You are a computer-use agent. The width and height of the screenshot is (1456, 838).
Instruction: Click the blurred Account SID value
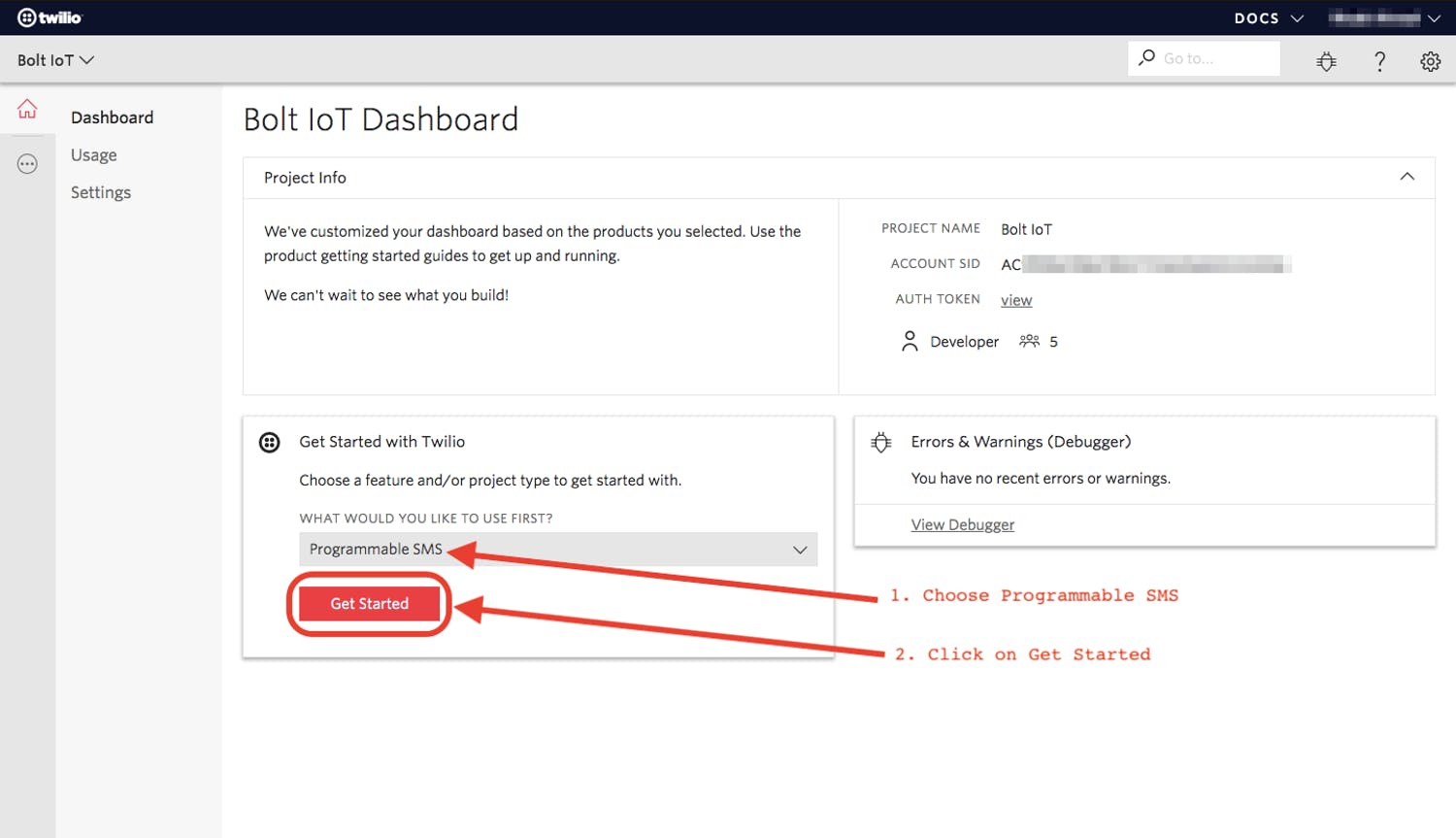(1146, 264)
